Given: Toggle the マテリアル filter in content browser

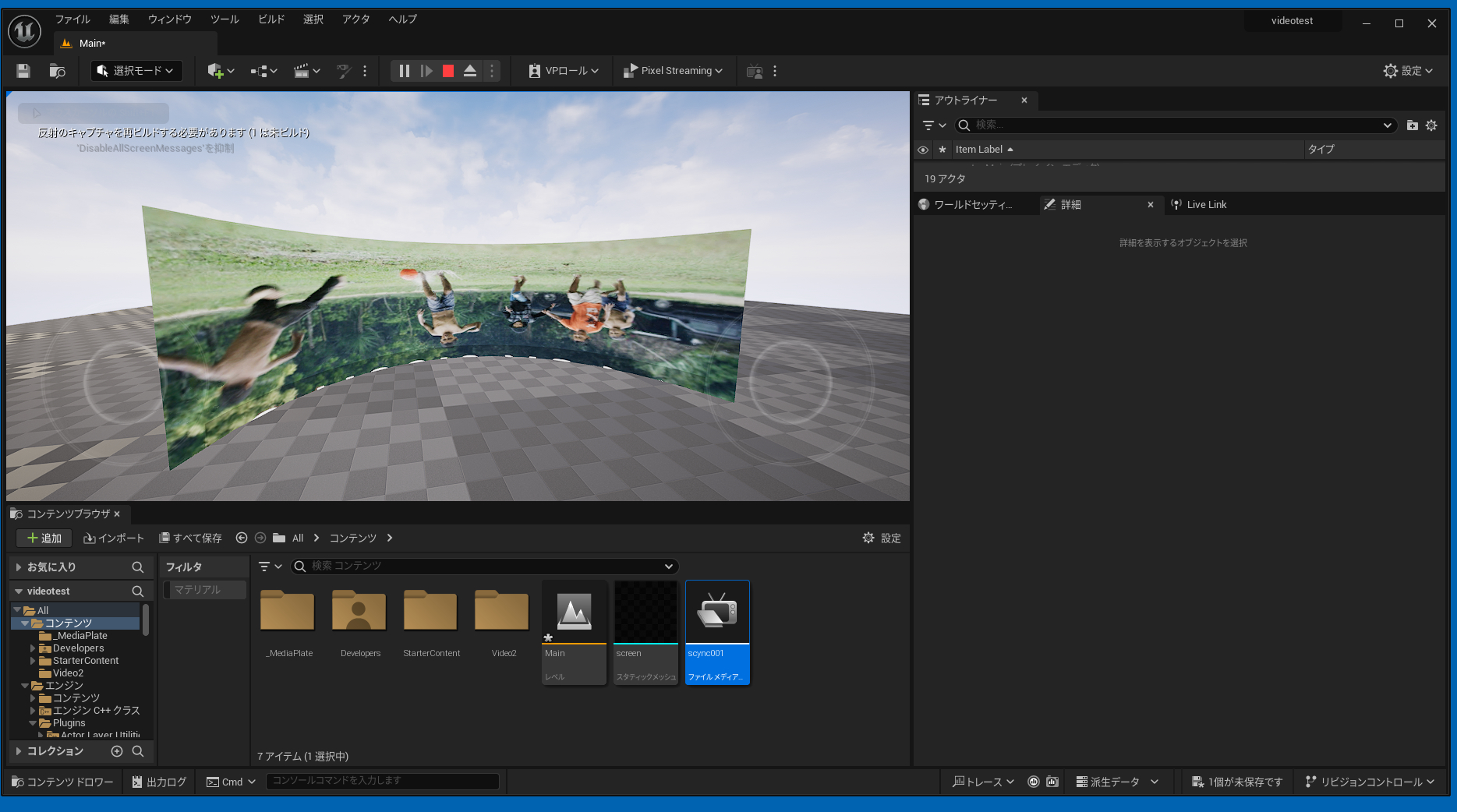Looking at the screenshot, I should [x=204, y=590].
